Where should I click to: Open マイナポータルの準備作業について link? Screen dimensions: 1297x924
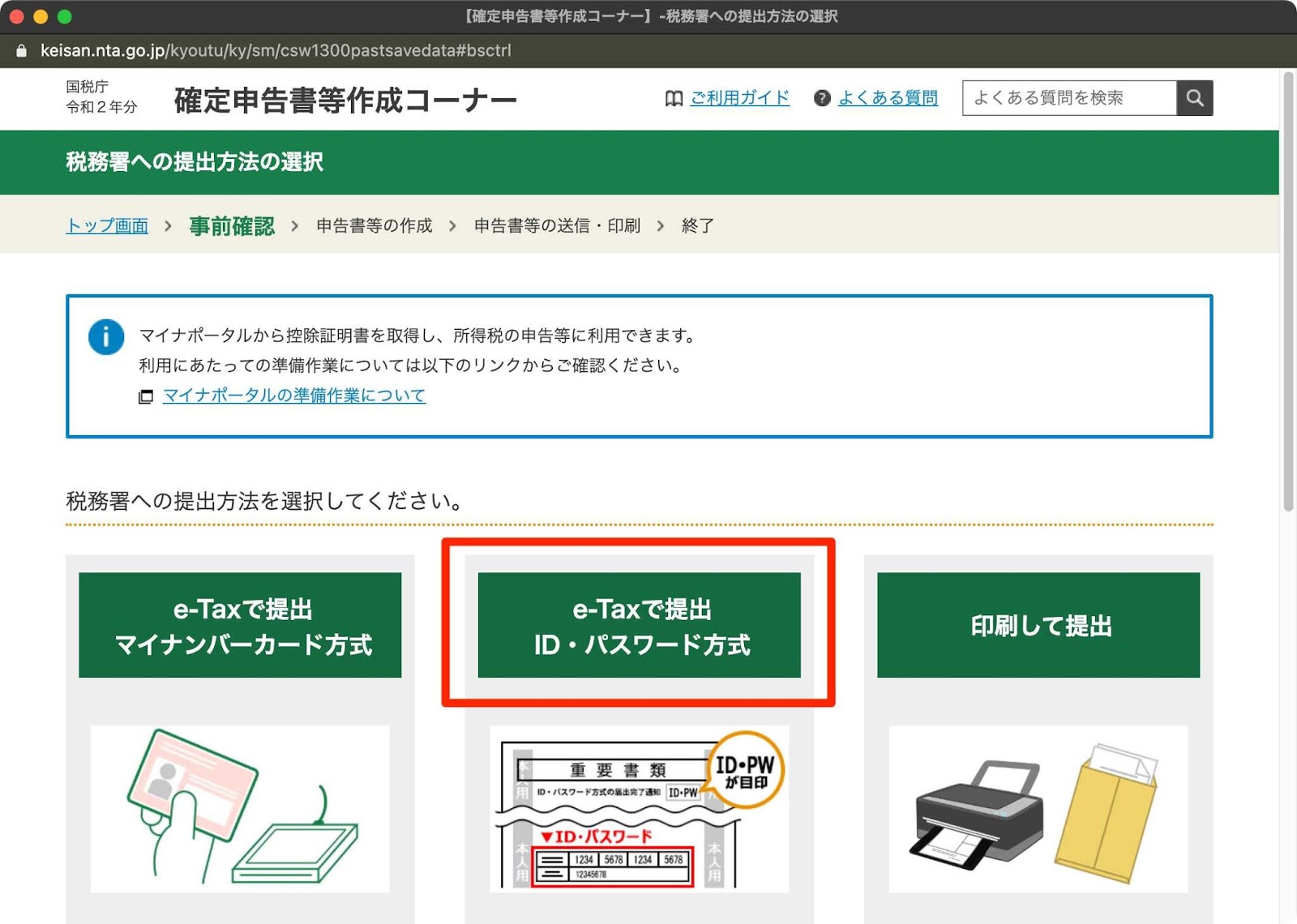tap(294, 396)
